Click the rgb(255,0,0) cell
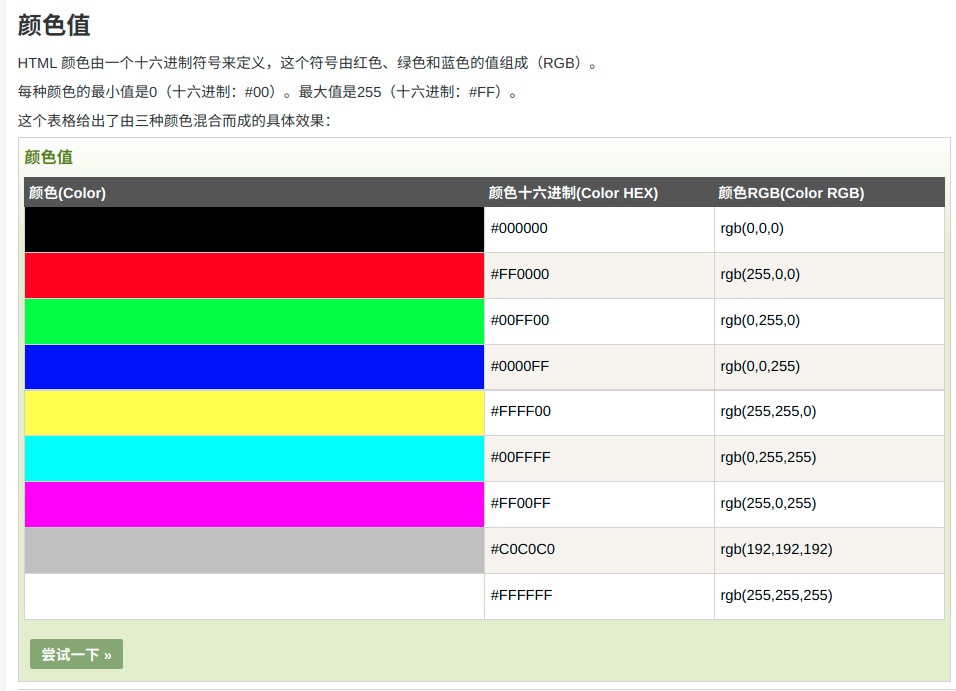Viewport: 956px width, 691px height. [829, 276]
